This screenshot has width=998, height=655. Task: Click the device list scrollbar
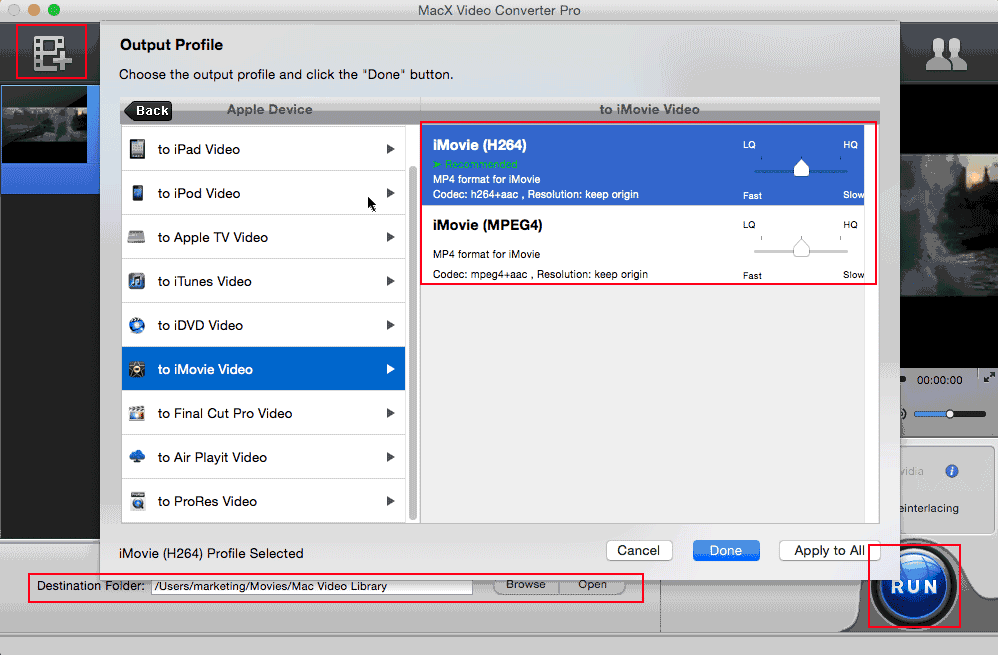click(412, 343)
